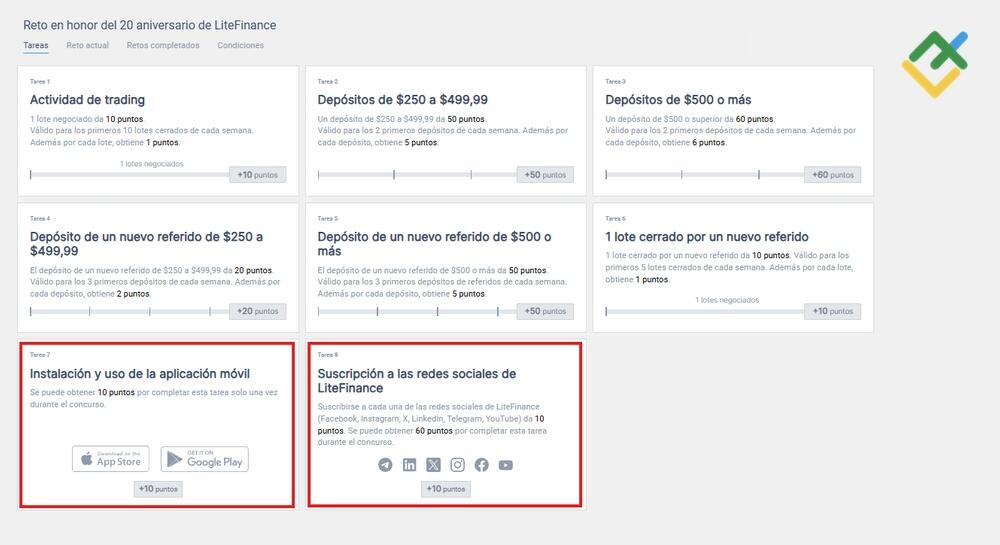The height and width of the screenshot is (545, 1000).
Task: Click the Actividad de trading progress bar
Action: pyautogui.click(x=129, y=175)
